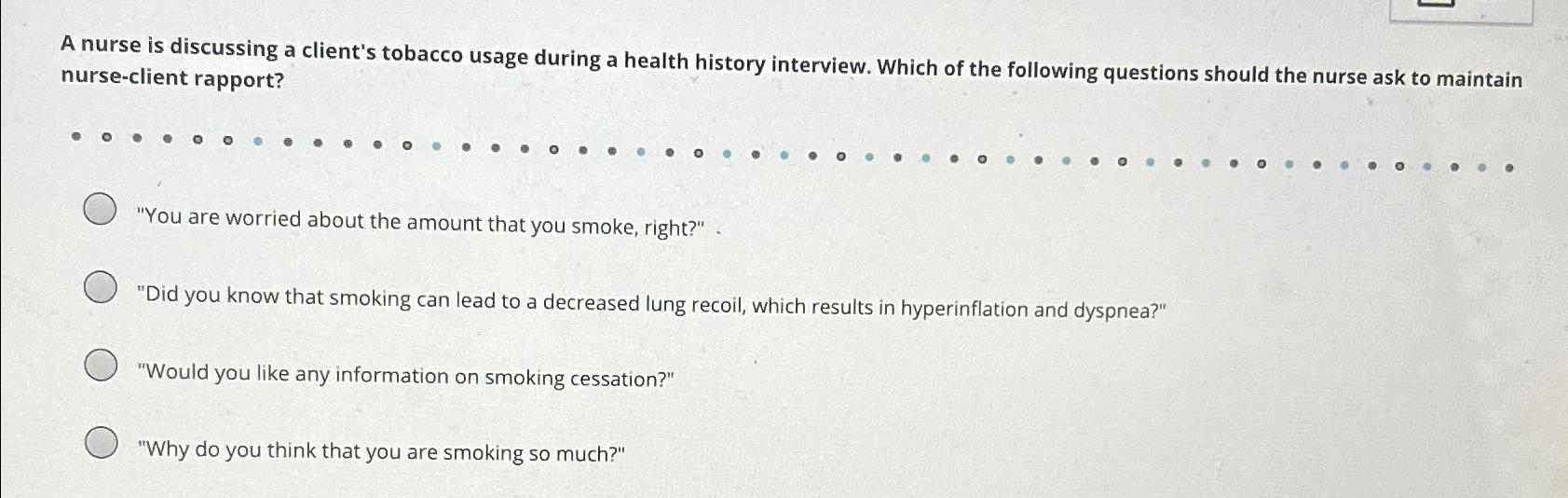Click the nurse-client rapport question text
Image resolution: width=1568 pixels, height=498 pixels.
(792, 64)
